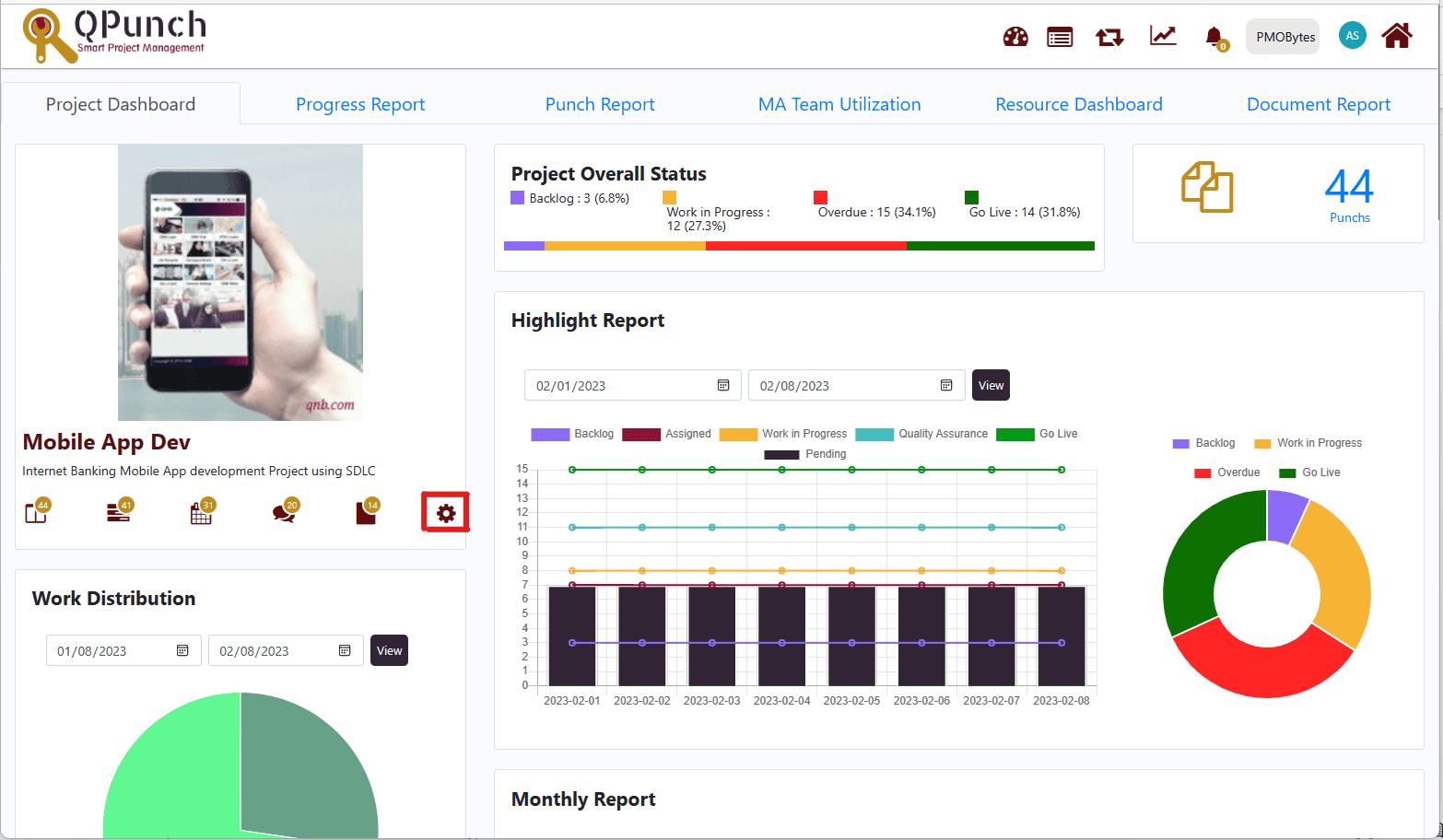Screen dimensions: 1443x840
Task: Click the list view icon in header
Action: pos(1060,37)
